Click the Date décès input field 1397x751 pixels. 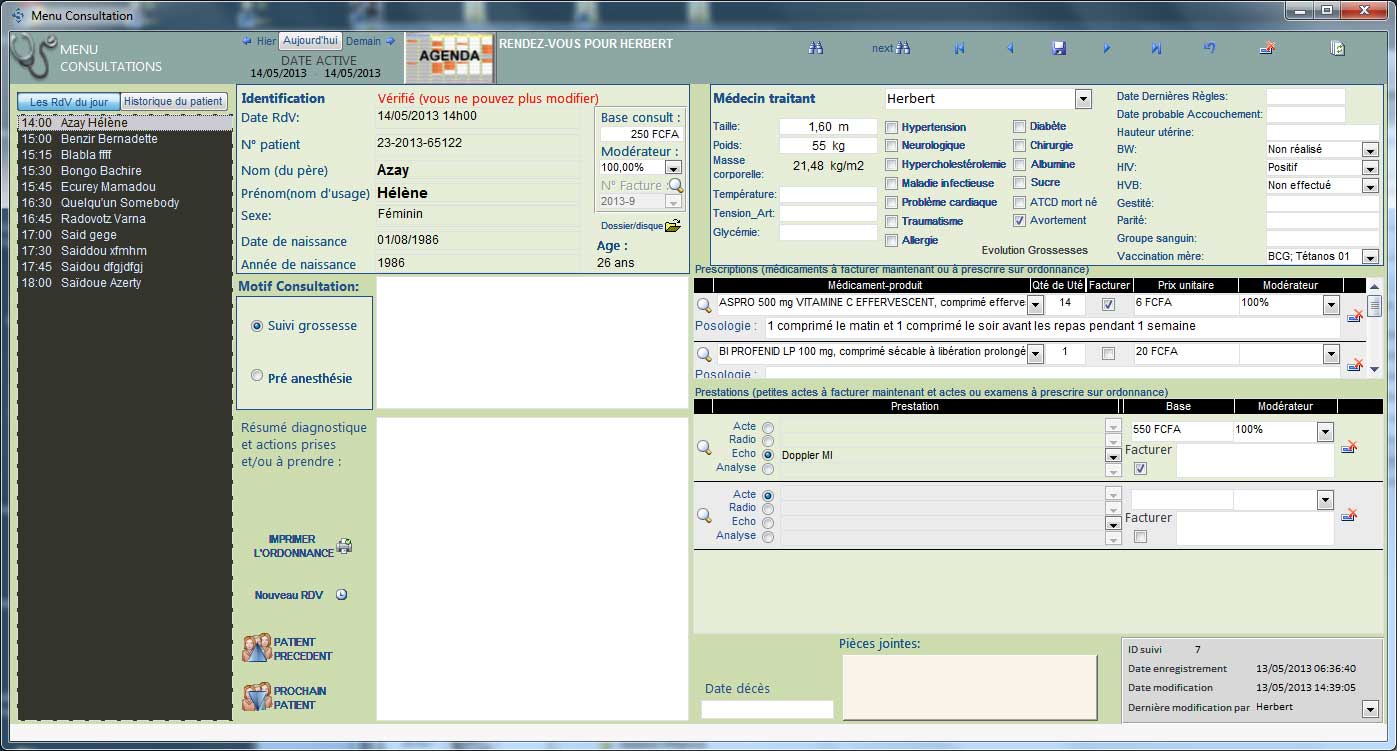[767, 709]
